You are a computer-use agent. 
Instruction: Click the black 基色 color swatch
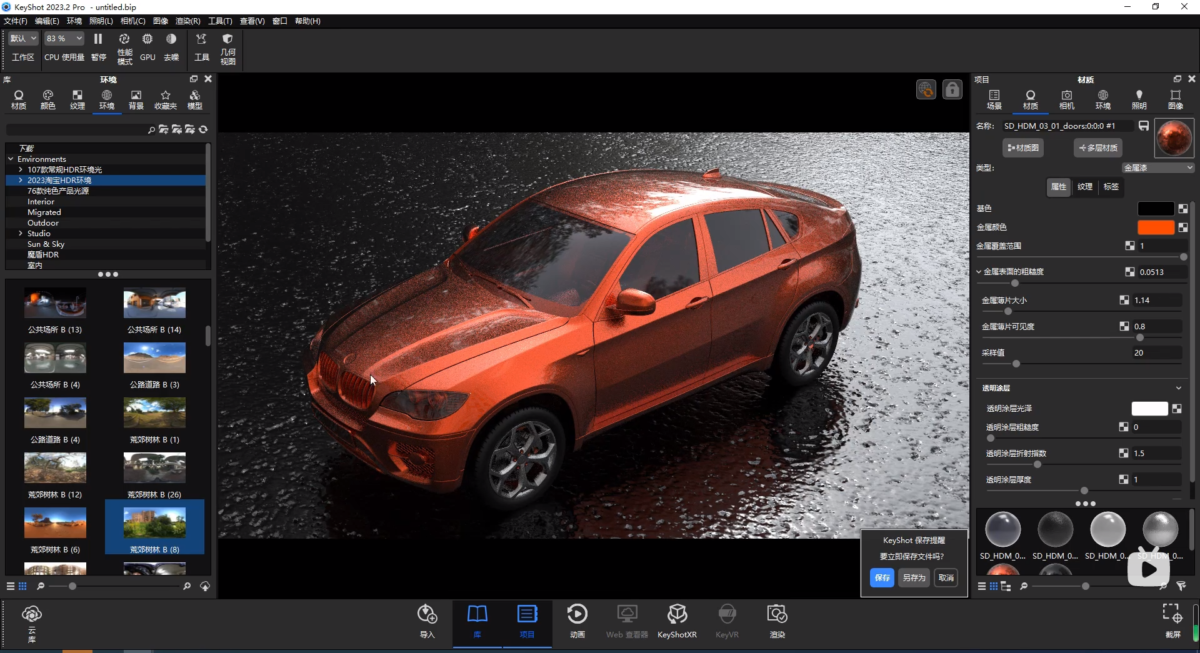coord(1155,209)
